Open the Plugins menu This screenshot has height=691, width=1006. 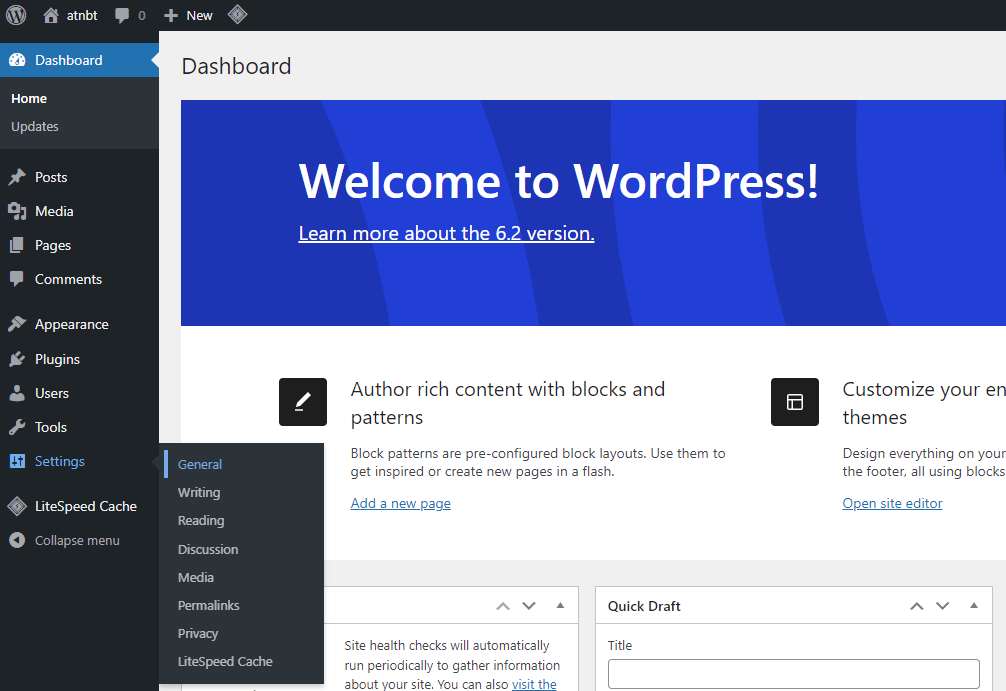tap(57, 359)
